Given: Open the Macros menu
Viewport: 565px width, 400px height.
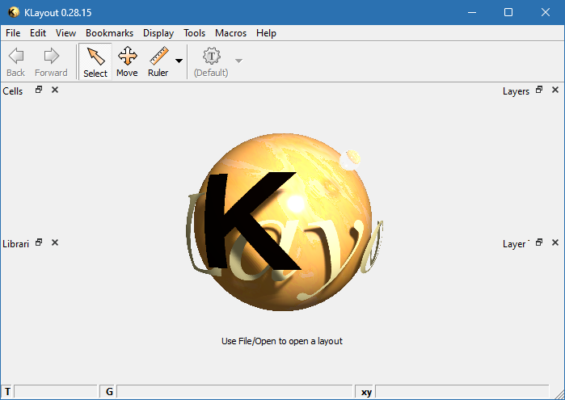Looking at the screenshot, I should click(231, 33).
